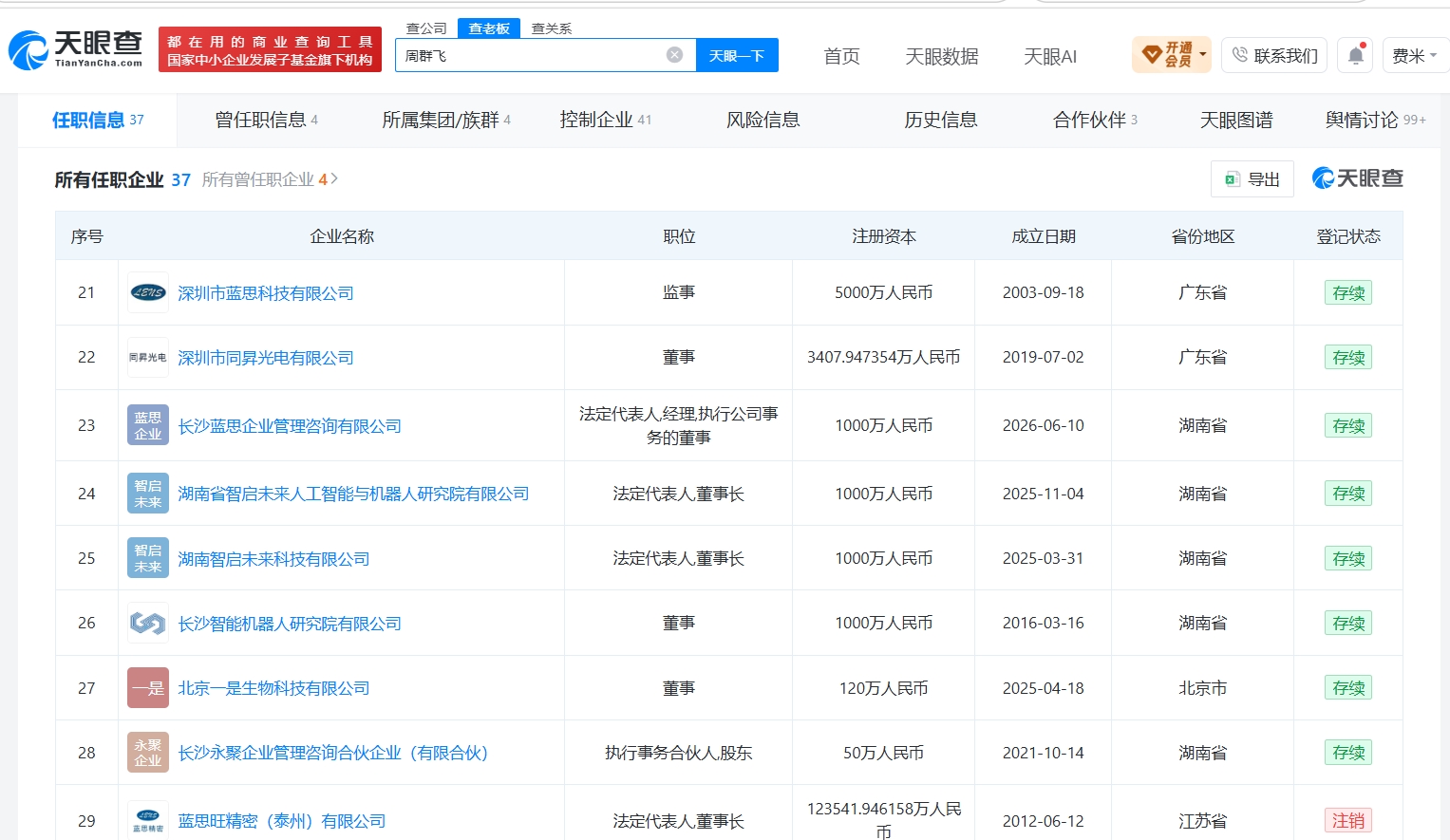Screen dimensions: 1450x840
Task: Expand 所有曾任职企业 4 with the arrow
Action: click(334, 178)
